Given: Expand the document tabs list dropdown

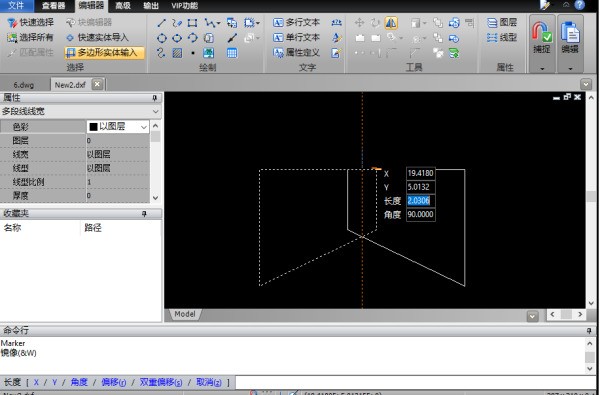Looking at the screenshot, I should click(585, 84).
